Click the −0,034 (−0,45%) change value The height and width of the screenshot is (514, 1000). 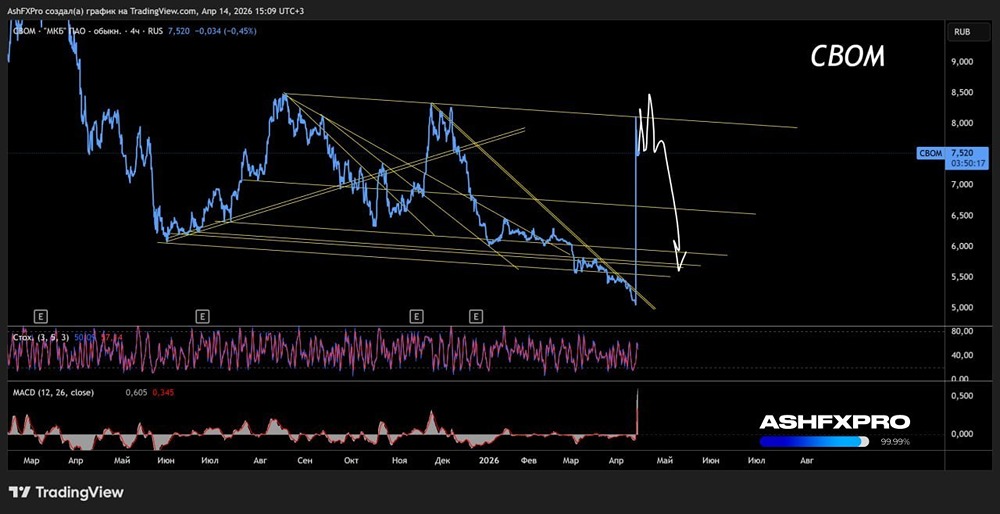(x=225, y=31)
